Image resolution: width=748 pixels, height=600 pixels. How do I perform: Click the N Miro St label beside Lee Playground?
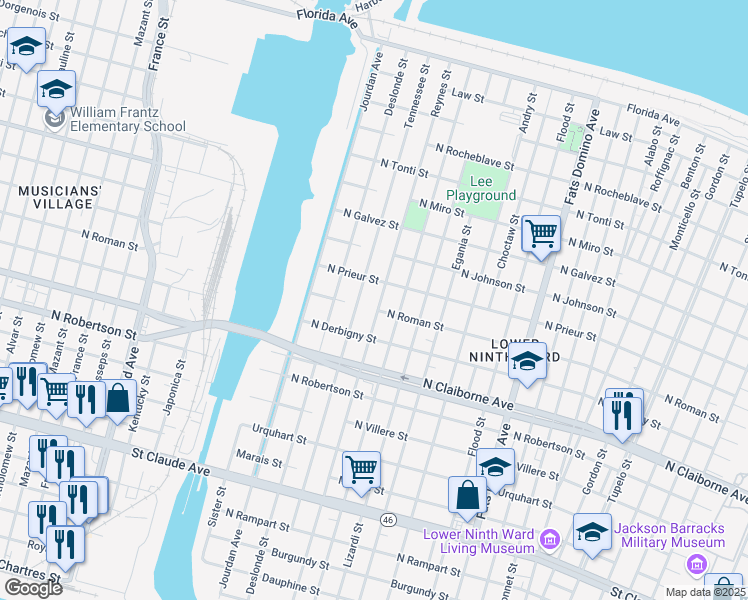pyautogui.click(x=442, y=208)
